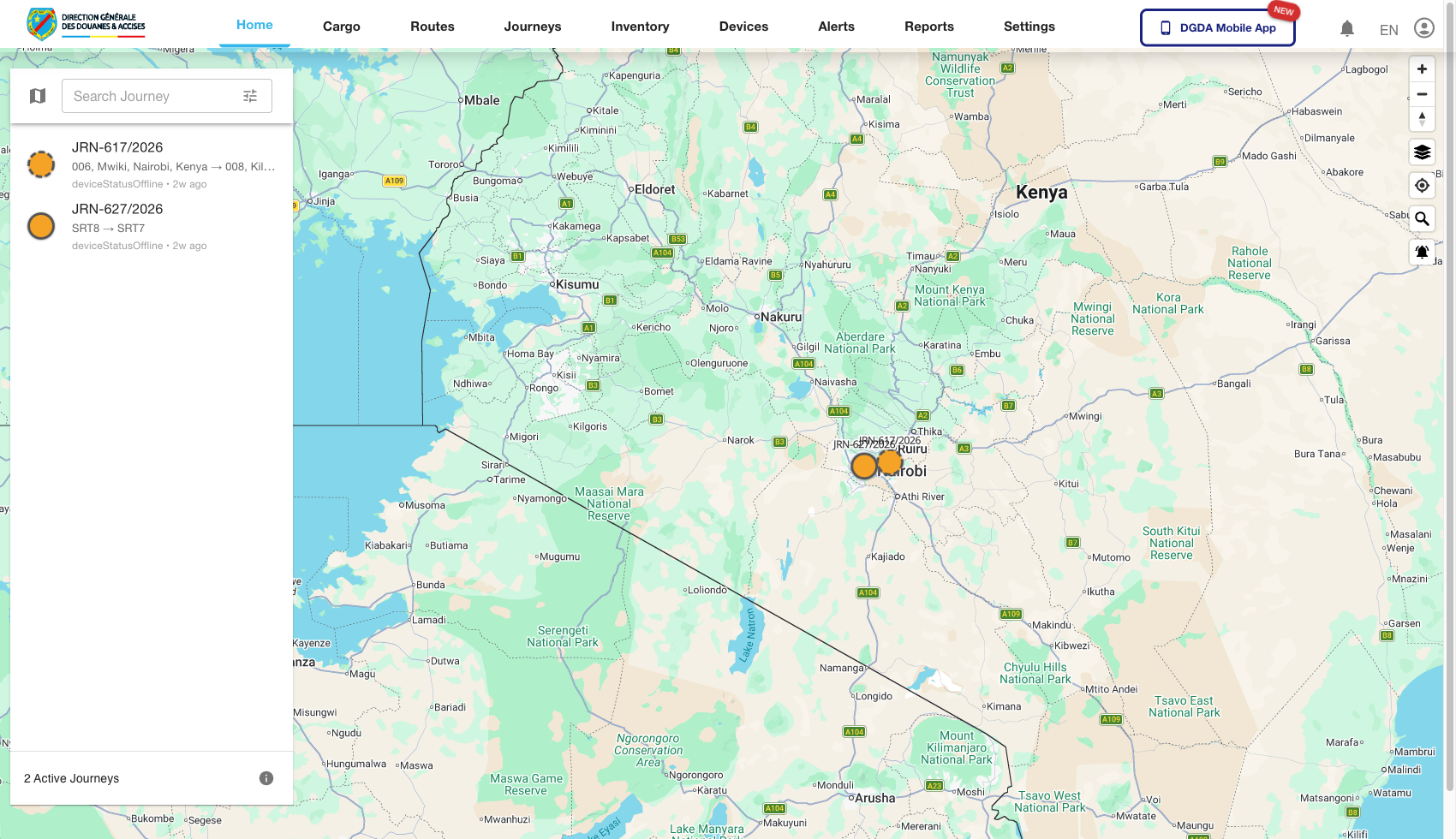Zoom in using the map plus button

[x=1422, y=68]
